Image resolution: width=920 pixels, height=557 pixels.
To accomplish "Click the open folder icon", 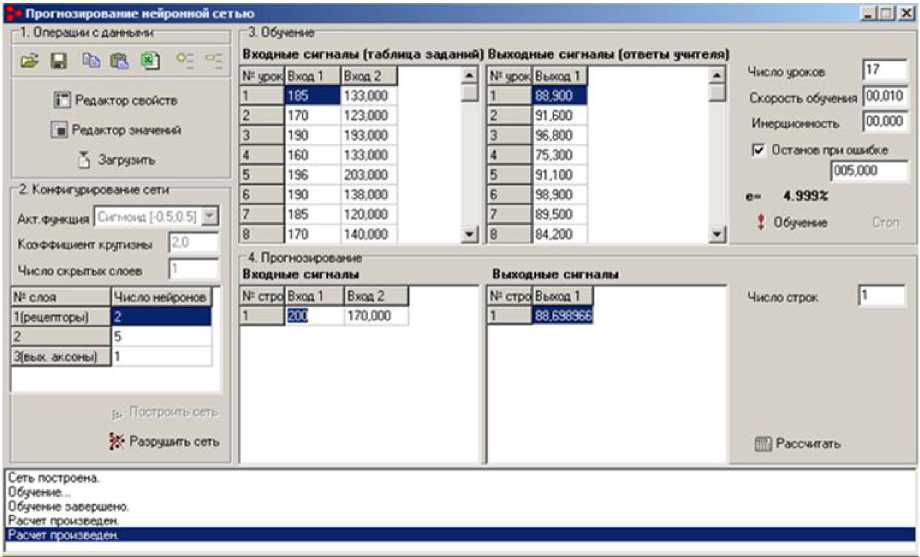I will coord(29,60).
